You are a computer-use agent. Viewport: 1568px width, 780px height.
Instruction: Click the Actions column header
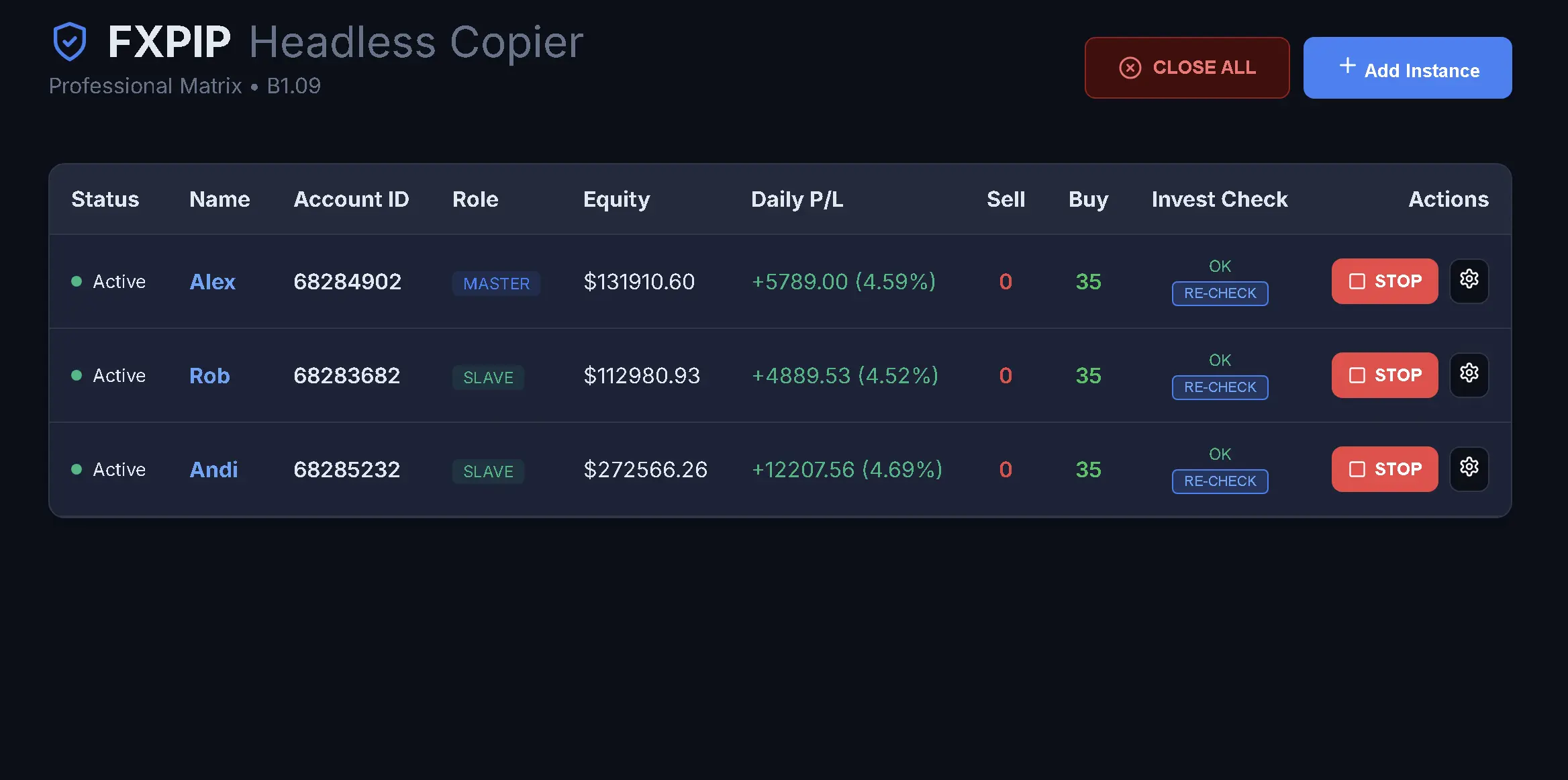pyautogui.click(x=1449, y=199)
